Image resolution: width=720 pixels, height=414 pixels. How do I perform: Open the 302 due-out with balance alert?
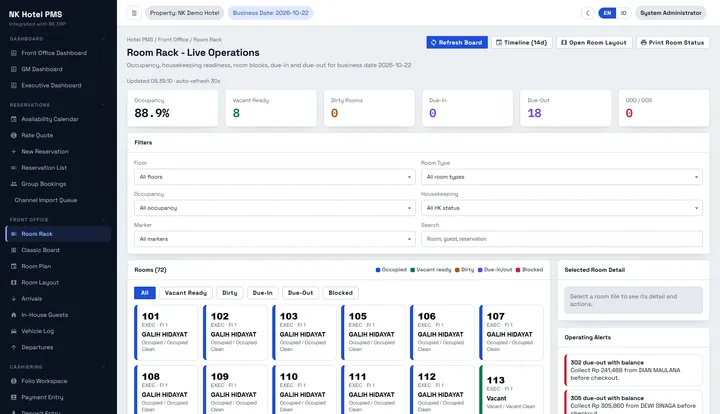pos(633,370)
